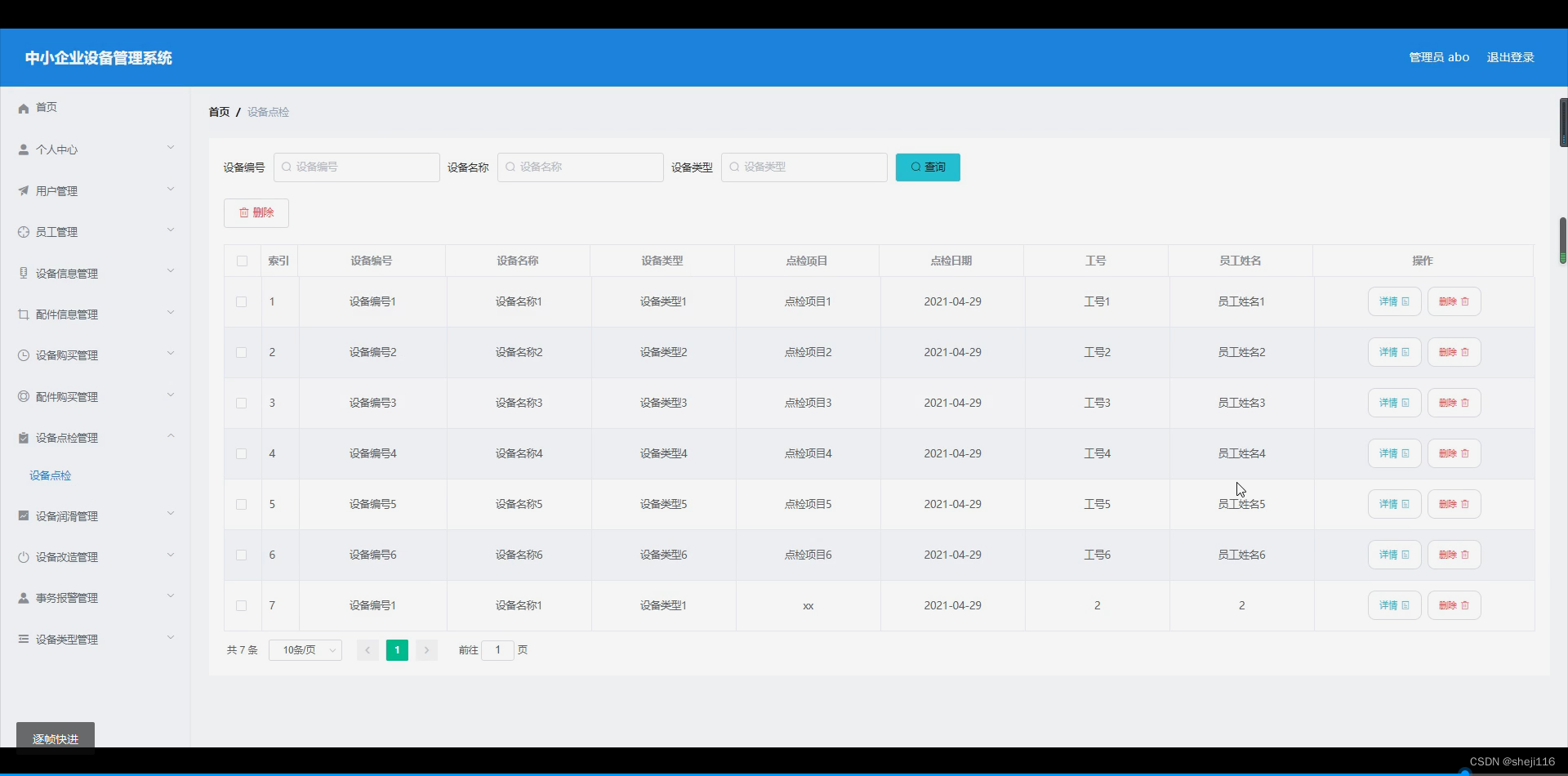Click the 设备改造管理 power icon
This screenshot has width=1568, height=776.
[23, 556]
